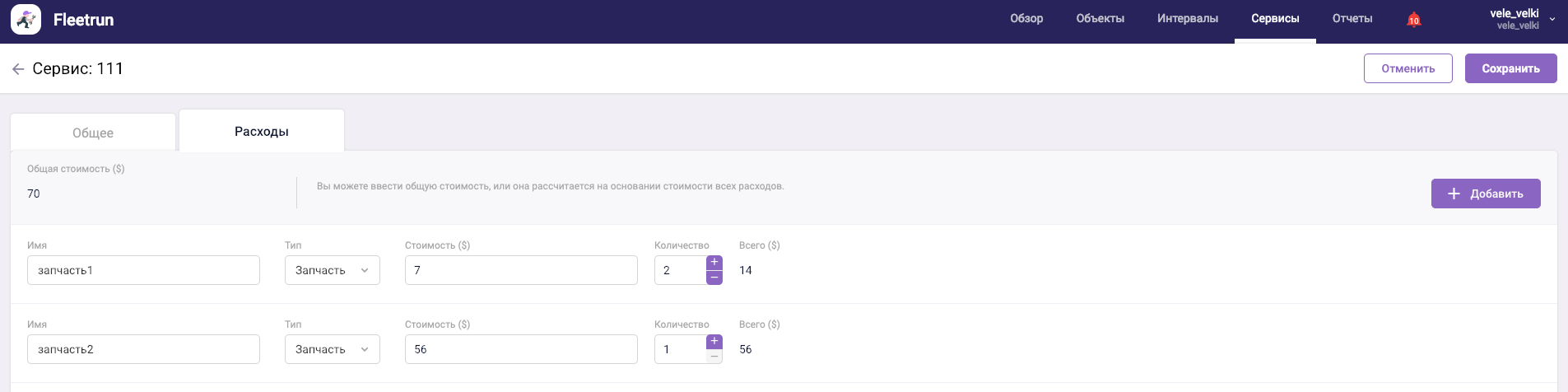1568x392 pixels.
Task: Switch to the Общее tab
Action: [93, 133]
